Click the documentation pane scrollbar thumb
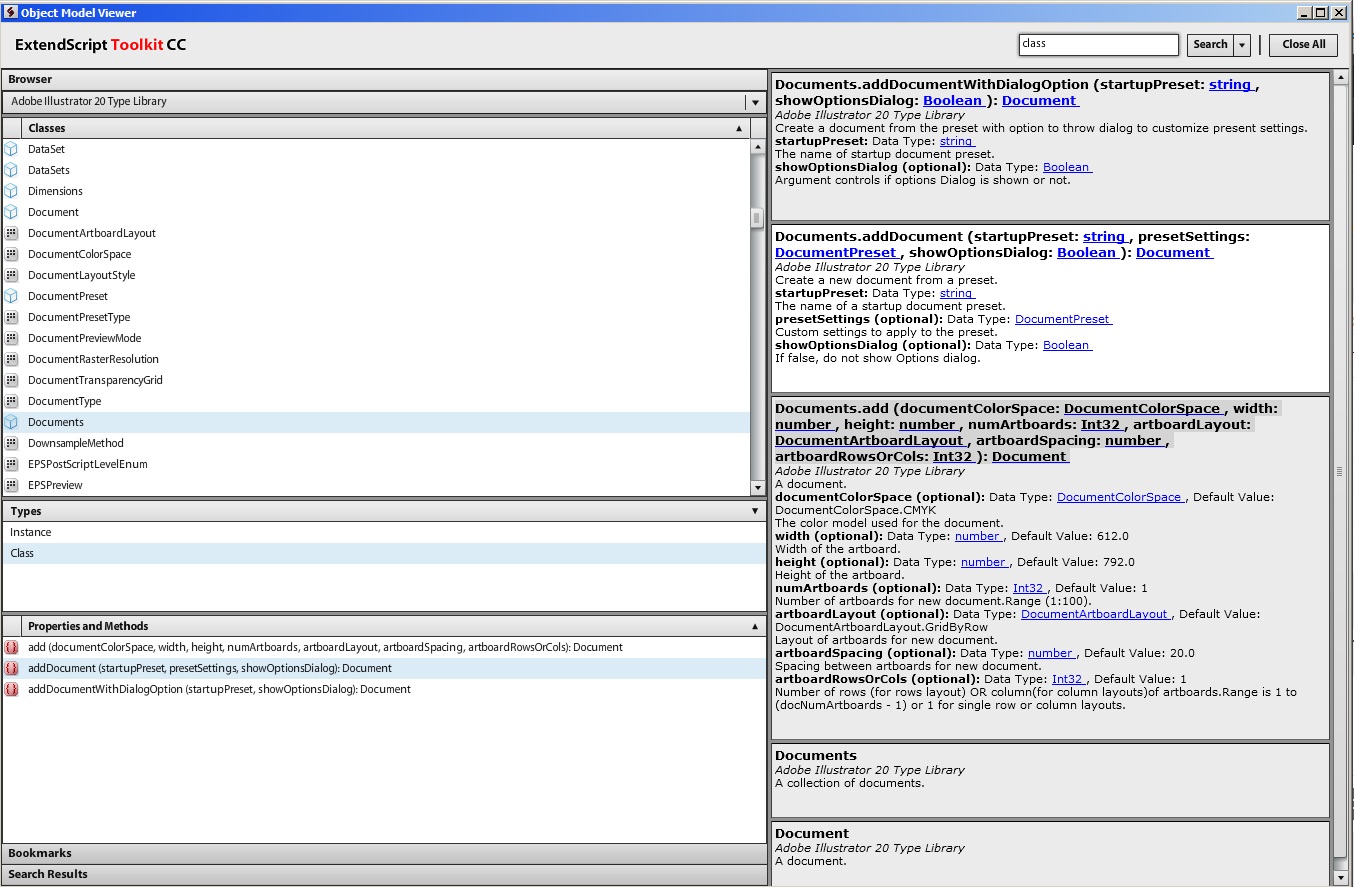 click(x=1341, y=471)
